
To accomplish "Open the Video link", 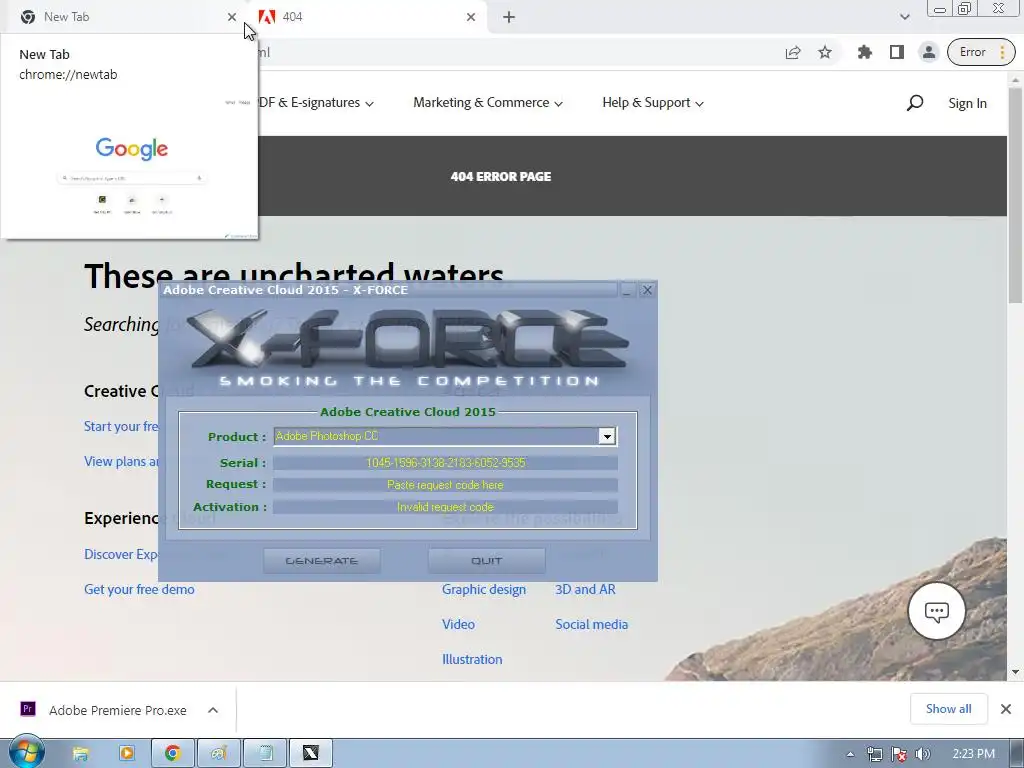I will [458, 624].
